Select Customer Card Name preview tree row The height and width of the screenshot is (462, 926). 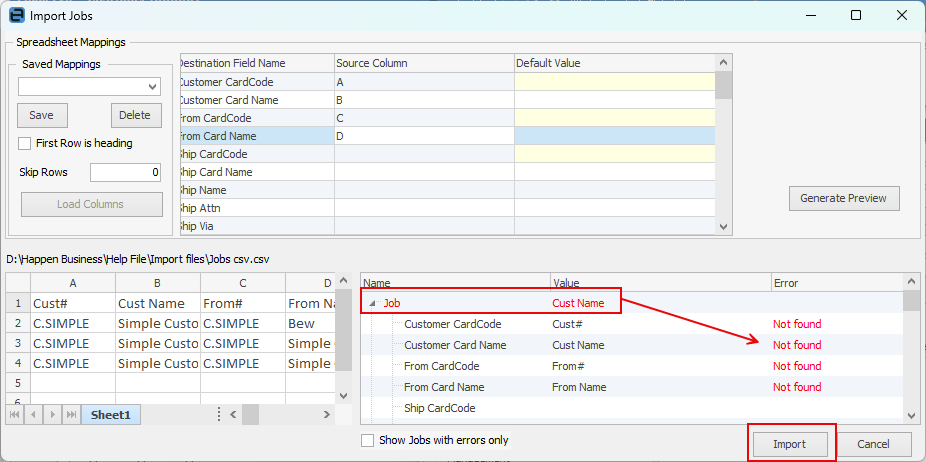(631, 345)
